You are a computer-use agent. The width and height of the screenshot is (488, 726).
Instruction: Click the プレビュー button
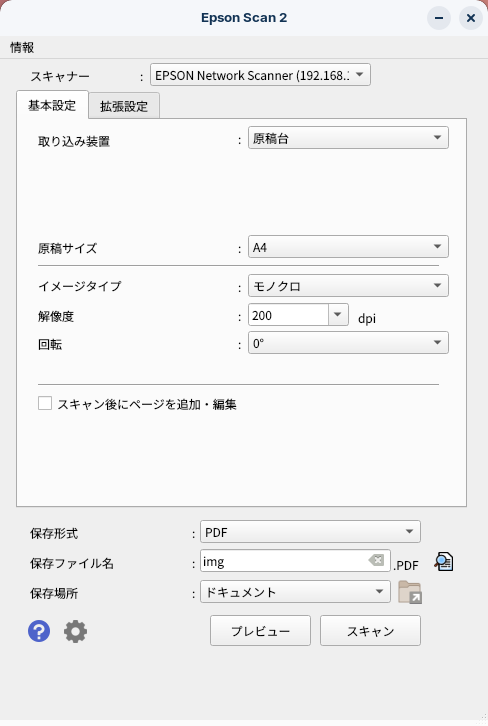(x=260, y=631)
